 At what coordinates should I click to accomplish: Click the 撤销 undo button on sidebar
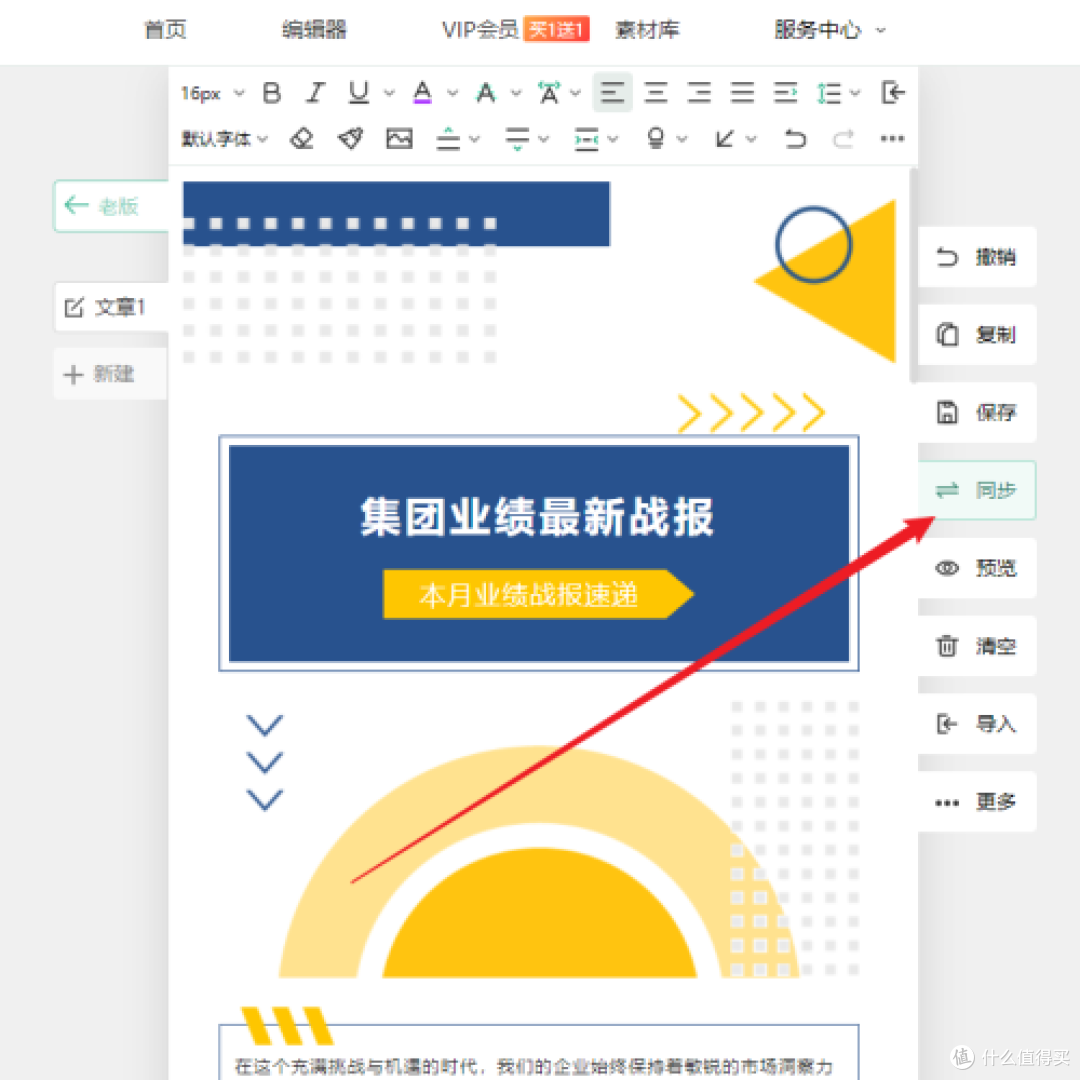click(977, 257)
